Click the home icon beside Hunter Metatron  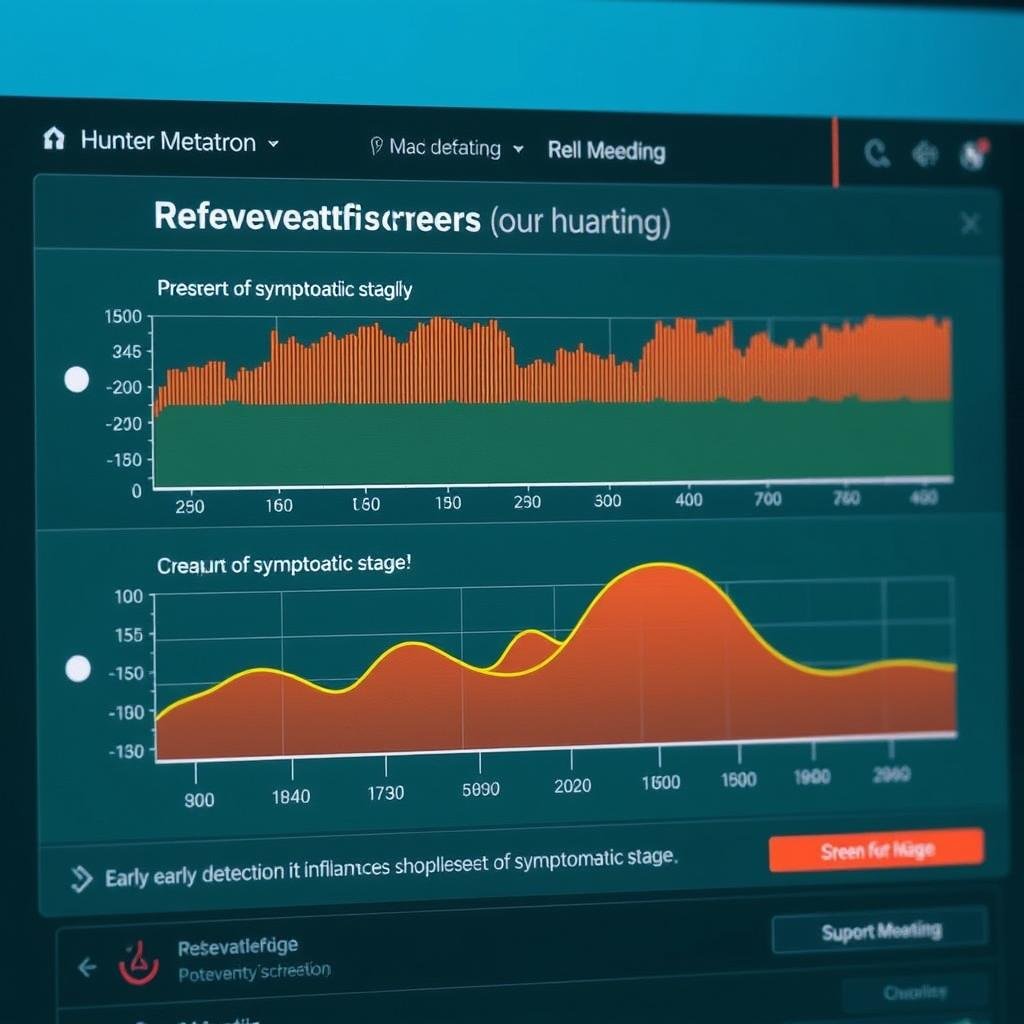(x=53, y=139)
